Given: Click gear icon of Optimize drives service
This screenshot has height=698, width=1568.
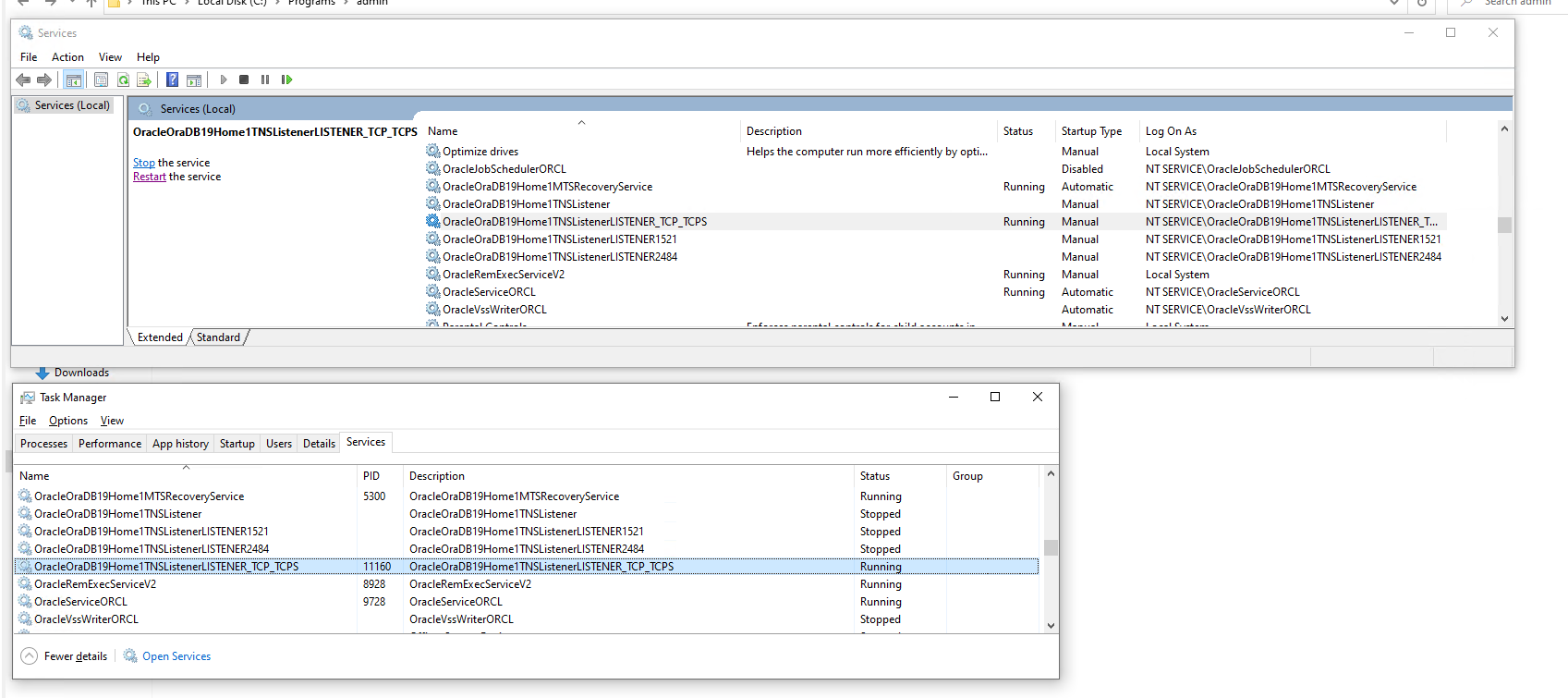Looking at the screenshot, I should 432,151.
